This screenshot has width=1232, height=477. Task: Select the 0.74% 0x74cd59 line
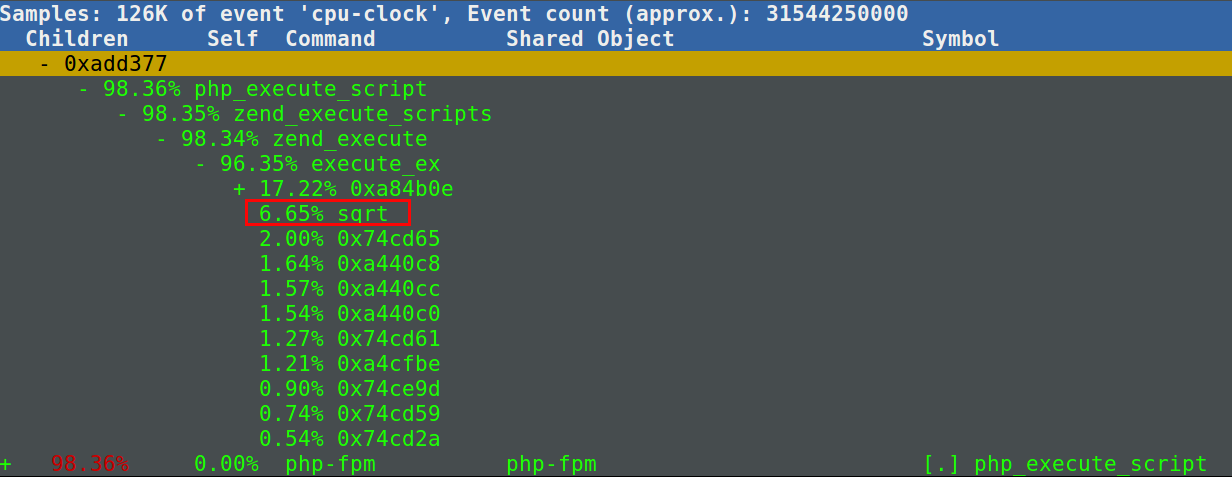[x=349, y=414]
